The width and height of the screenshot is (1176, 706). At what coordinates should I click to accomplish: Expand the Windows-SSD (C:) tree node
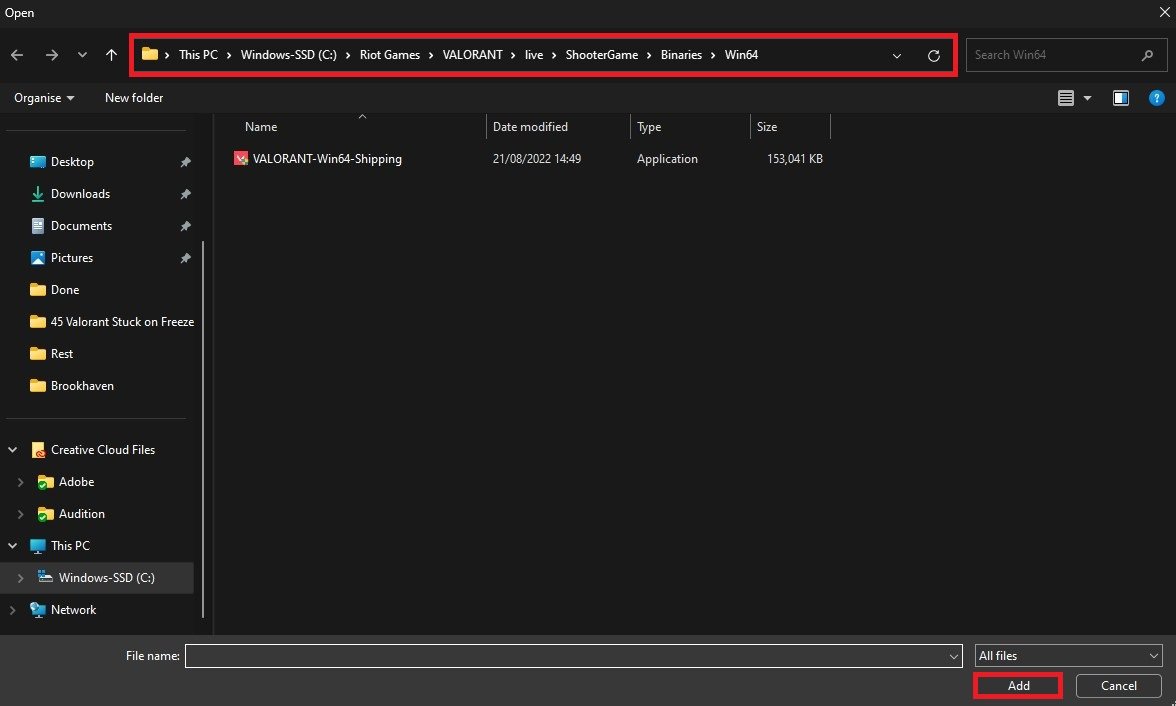pos(21,578)
